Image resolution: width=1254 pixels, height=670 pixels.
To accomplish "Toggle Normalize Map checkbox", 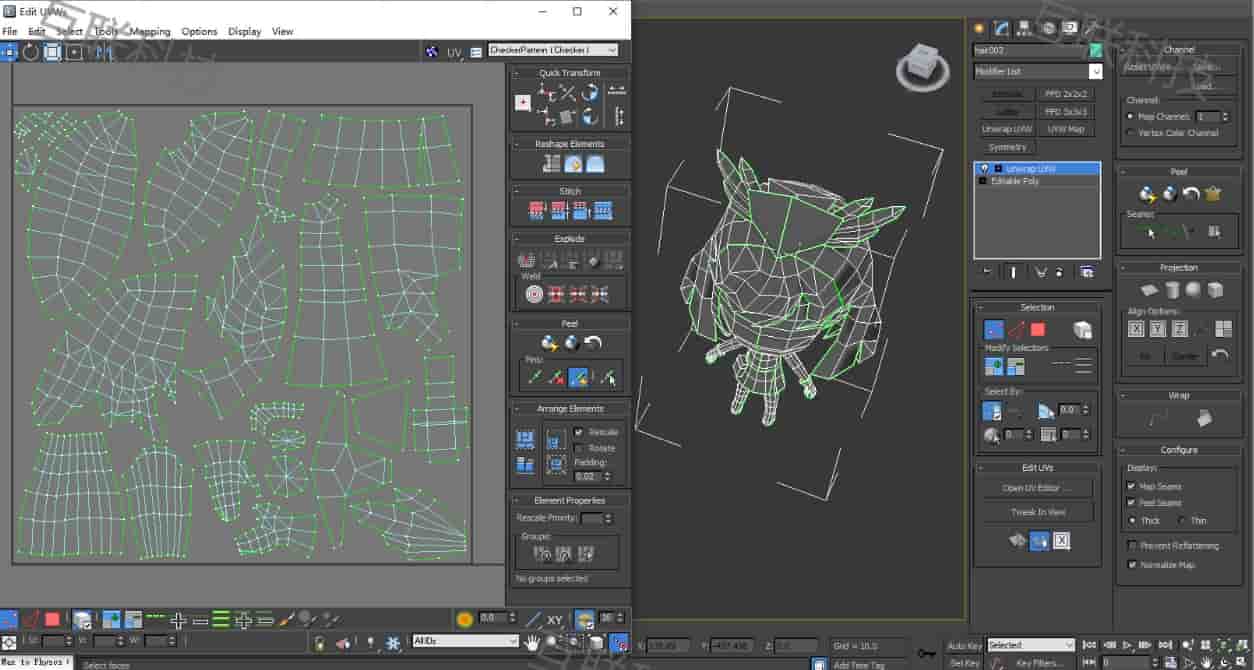I will (1132, 565).
